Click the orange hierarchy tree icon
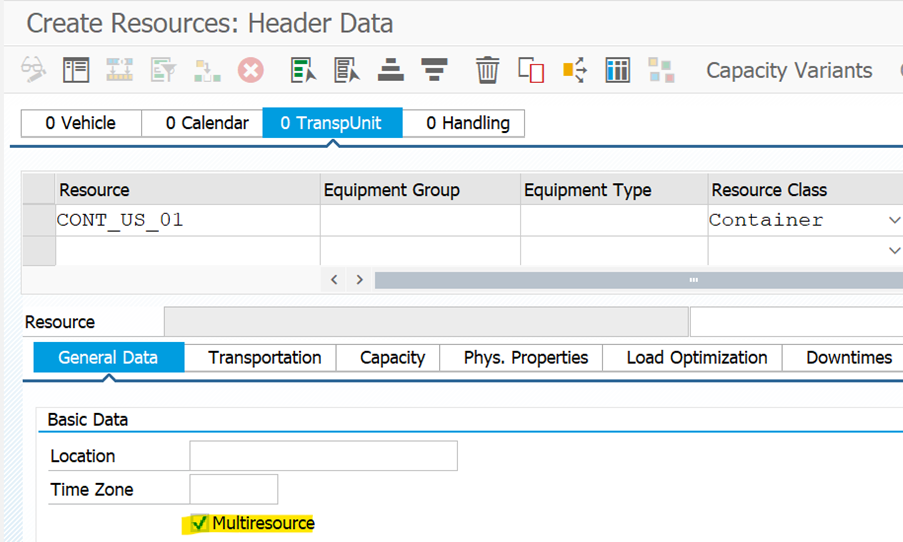This screenshot has height=542, width=903. (x=574, y=70)
